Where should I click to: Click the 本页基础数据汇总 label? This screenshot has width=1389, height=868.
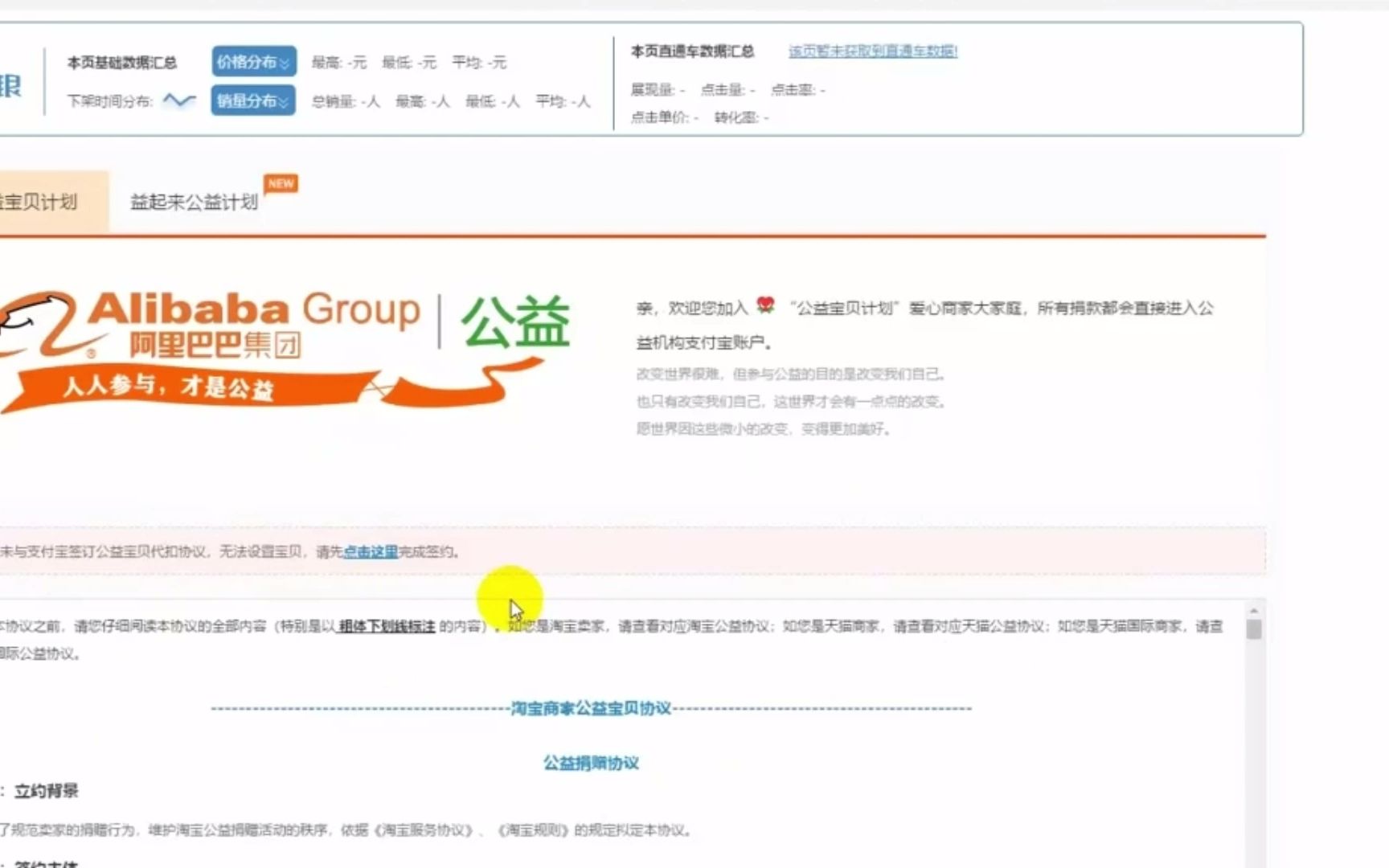(122, 63)
